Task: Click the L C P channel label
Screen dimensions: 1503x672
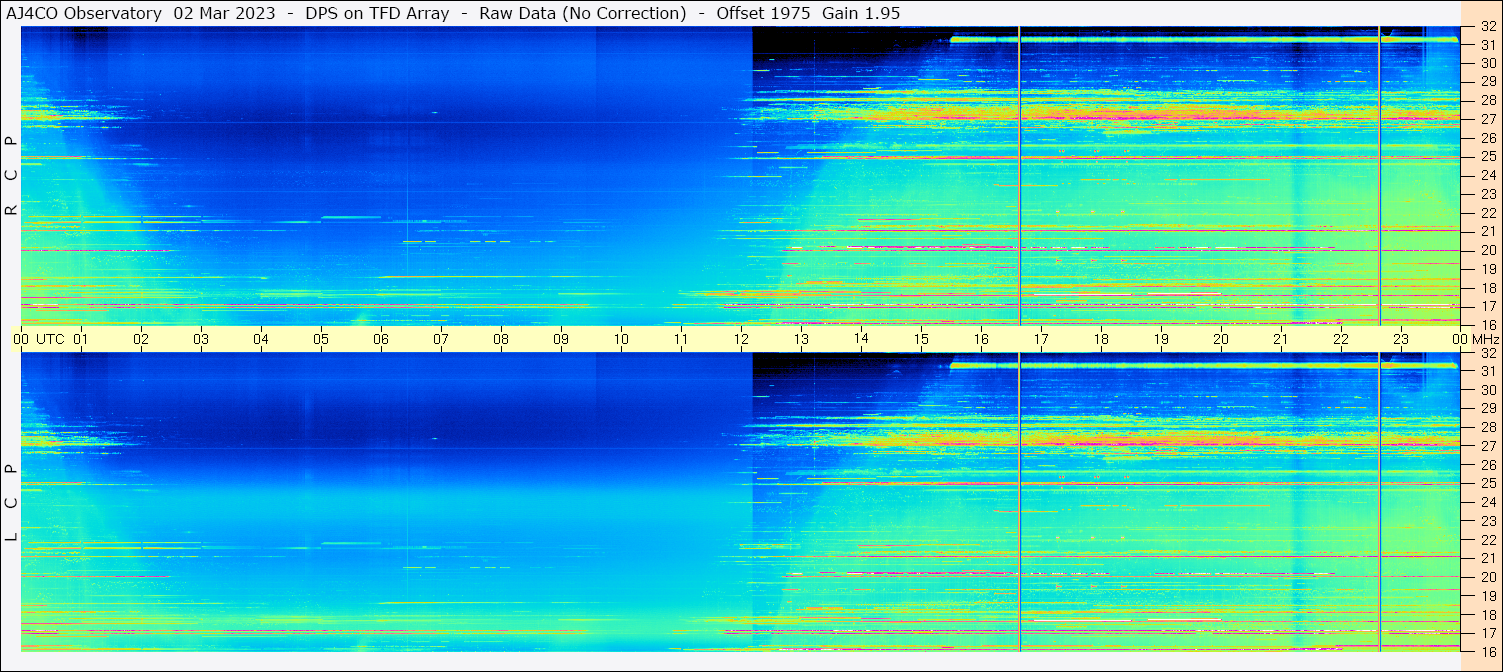Action: click(11, 503)
